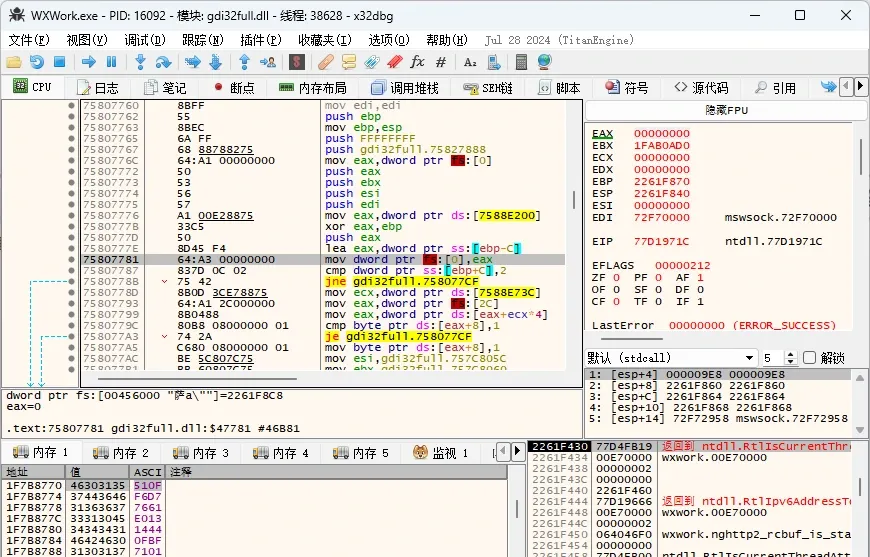Toggle breakpoint dot at address 75807799
Screen dimensions: 870x557
(x=71, y=314)
